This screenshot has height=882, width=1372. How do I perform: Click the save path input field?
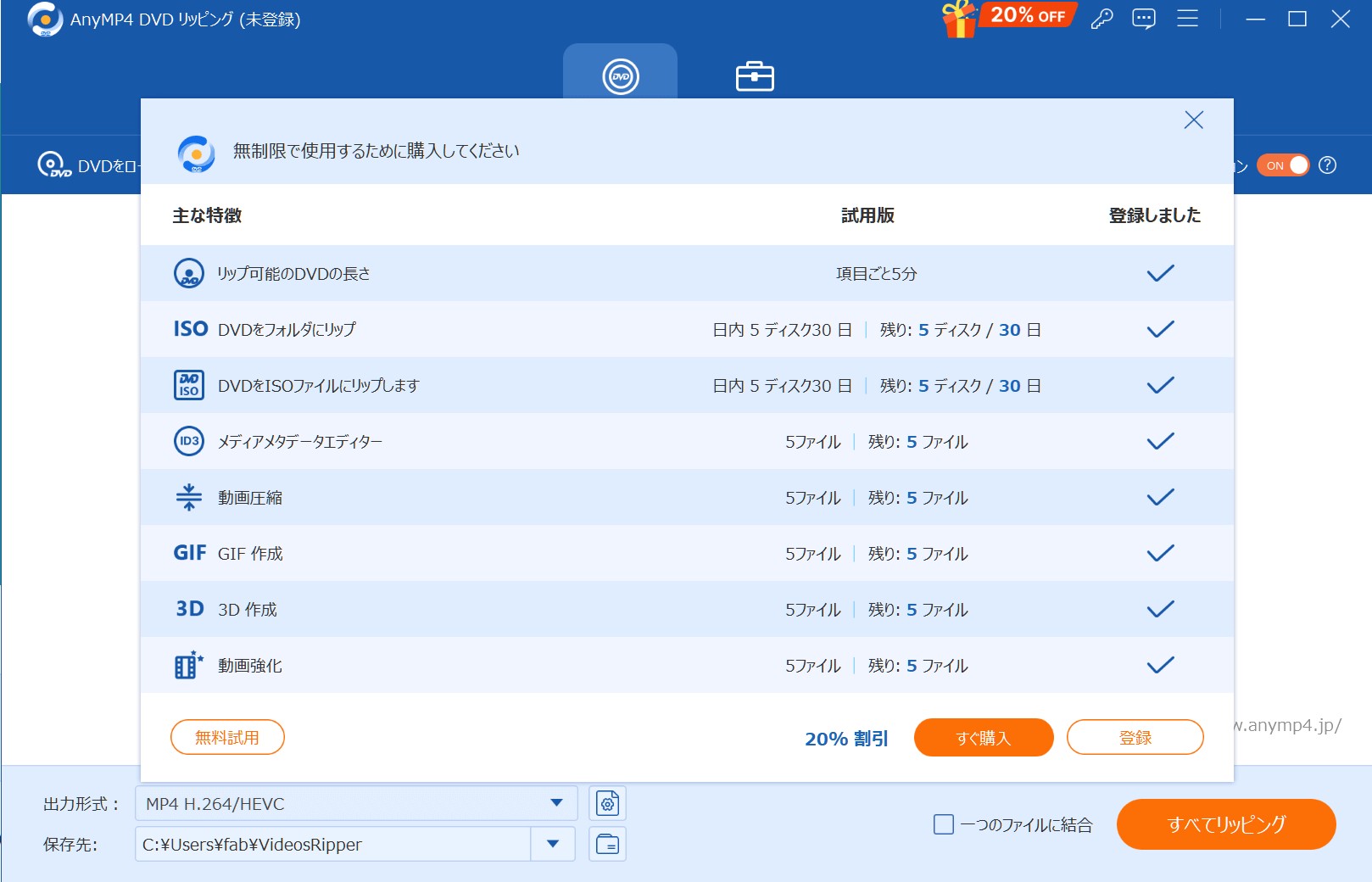pos(332,844)
